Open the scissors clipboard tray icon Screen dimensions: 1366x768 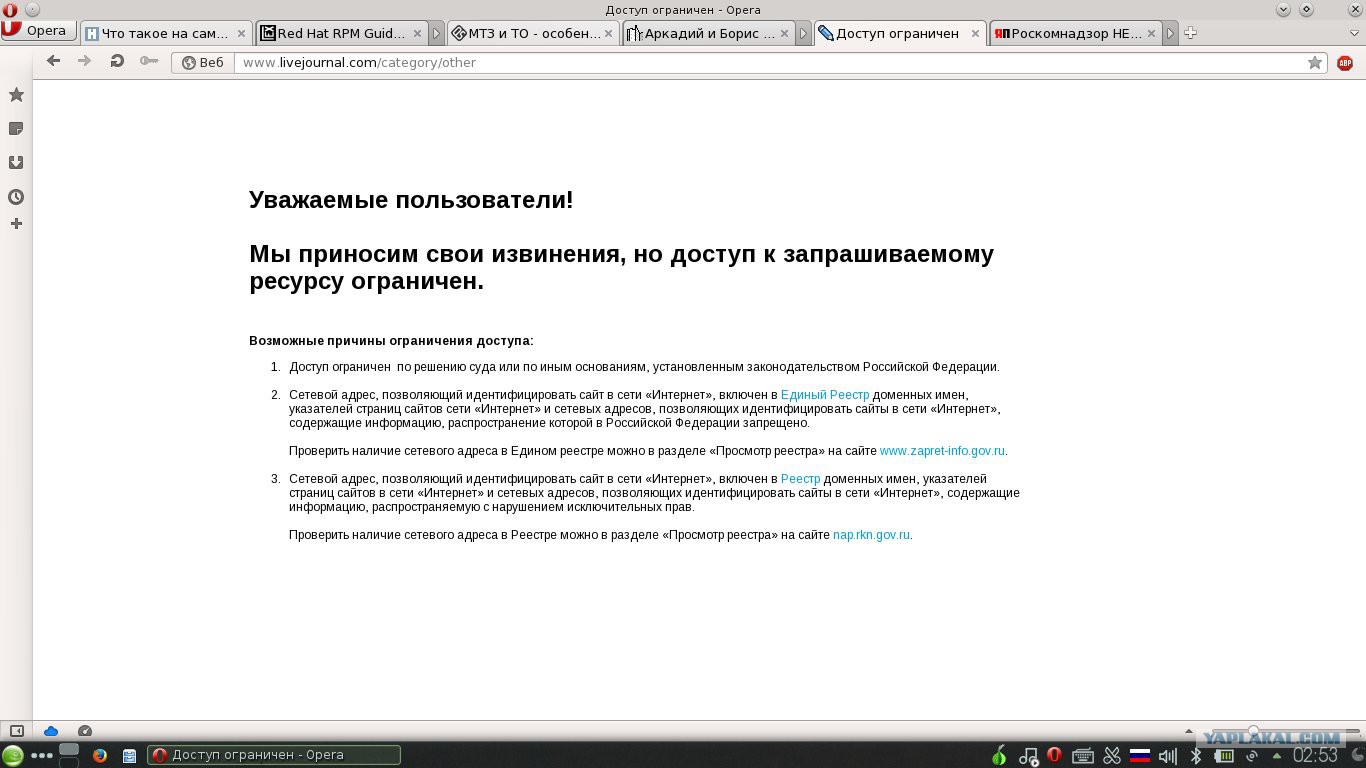tap(1112, 755)
